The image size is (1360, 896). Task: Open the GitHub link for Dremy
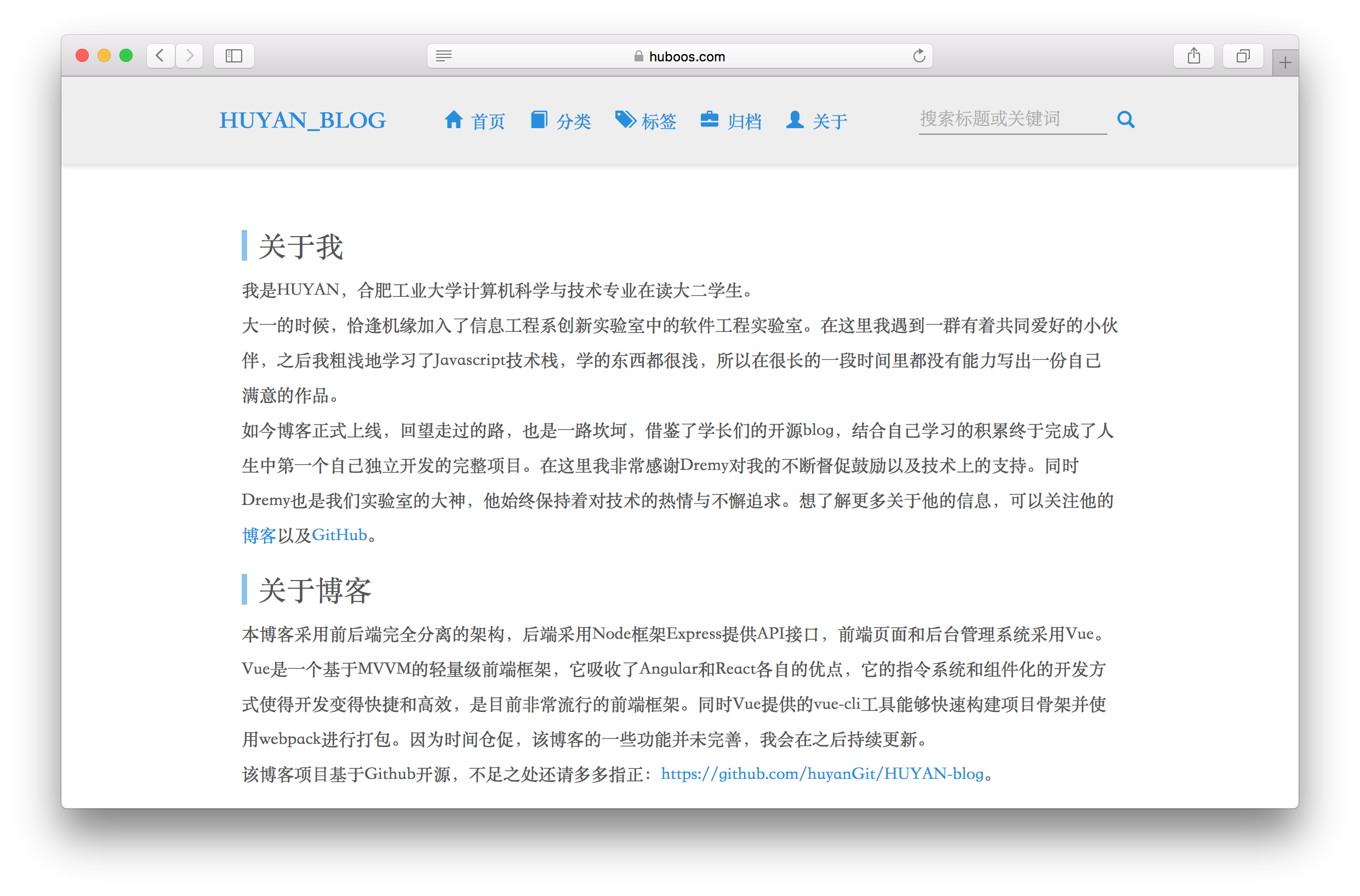(x=339, y=536)
